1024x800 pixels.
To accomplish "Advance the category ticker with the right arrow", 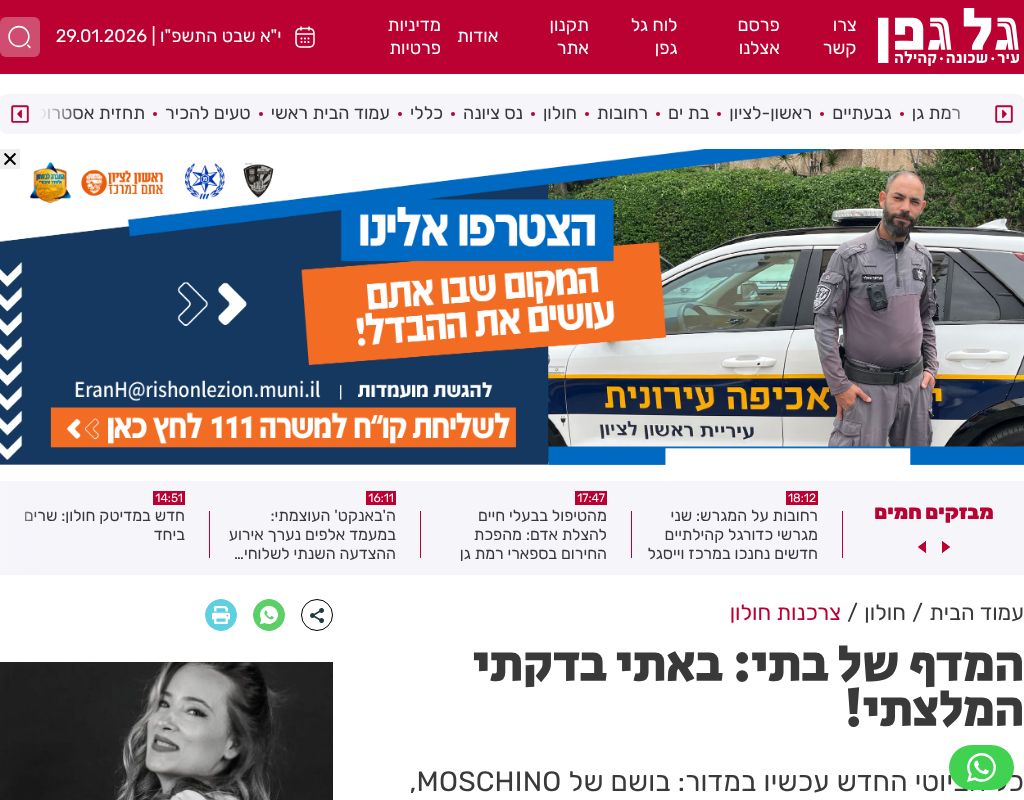I will 1004,114.
